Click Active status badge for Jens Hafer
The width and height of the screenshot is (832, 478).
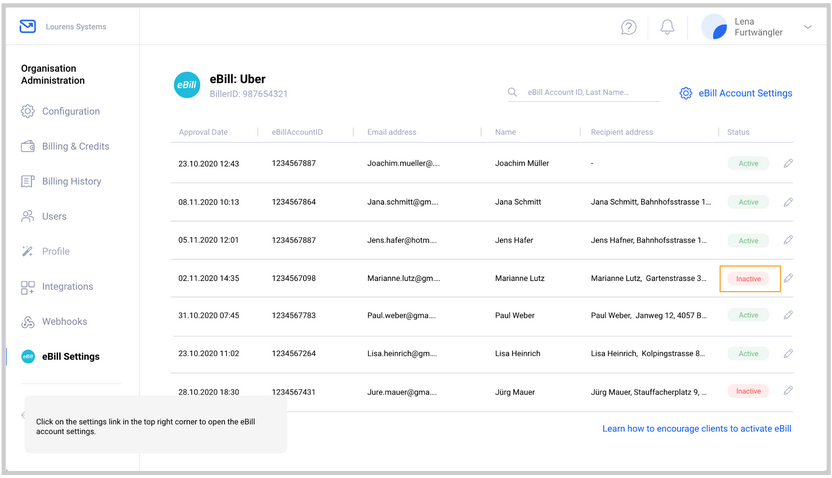tap(748, 240)
